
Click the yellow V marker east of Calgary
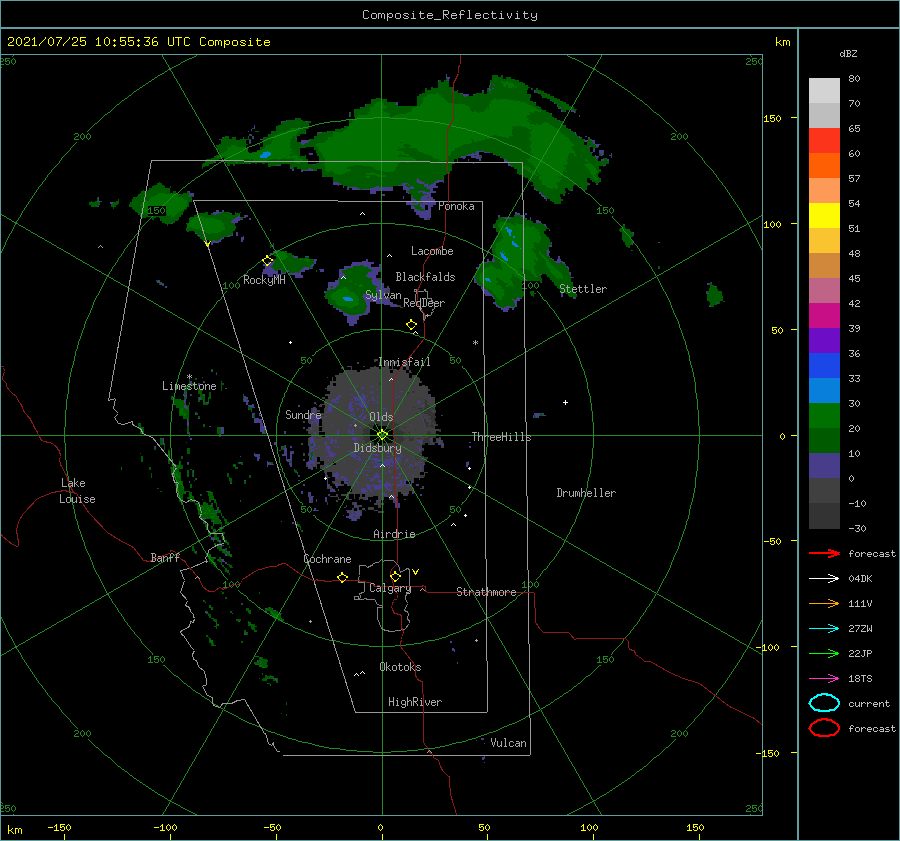(x=415, y=572)
